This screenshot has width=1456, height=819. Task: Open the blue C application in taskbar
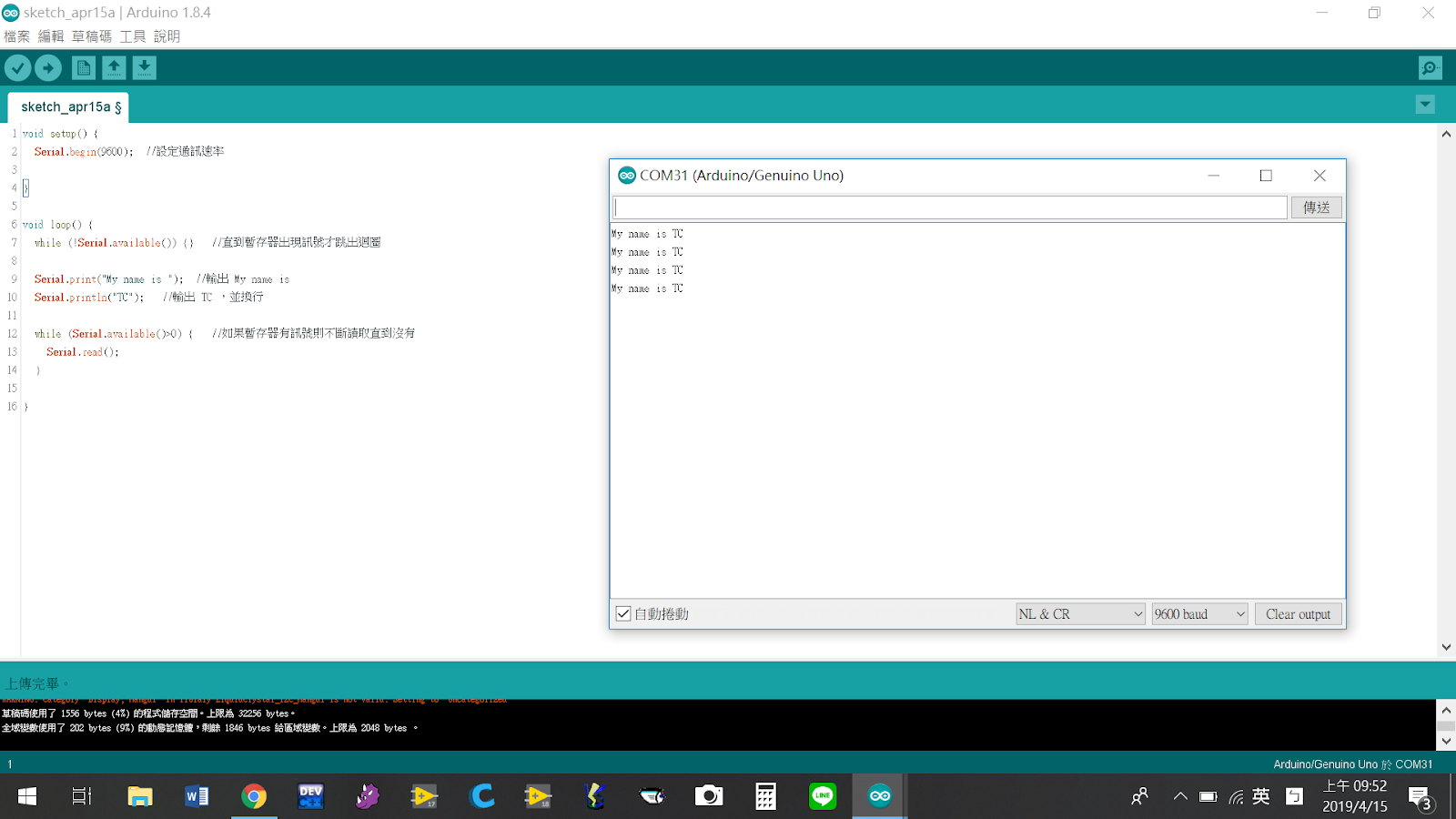point(481,796)
